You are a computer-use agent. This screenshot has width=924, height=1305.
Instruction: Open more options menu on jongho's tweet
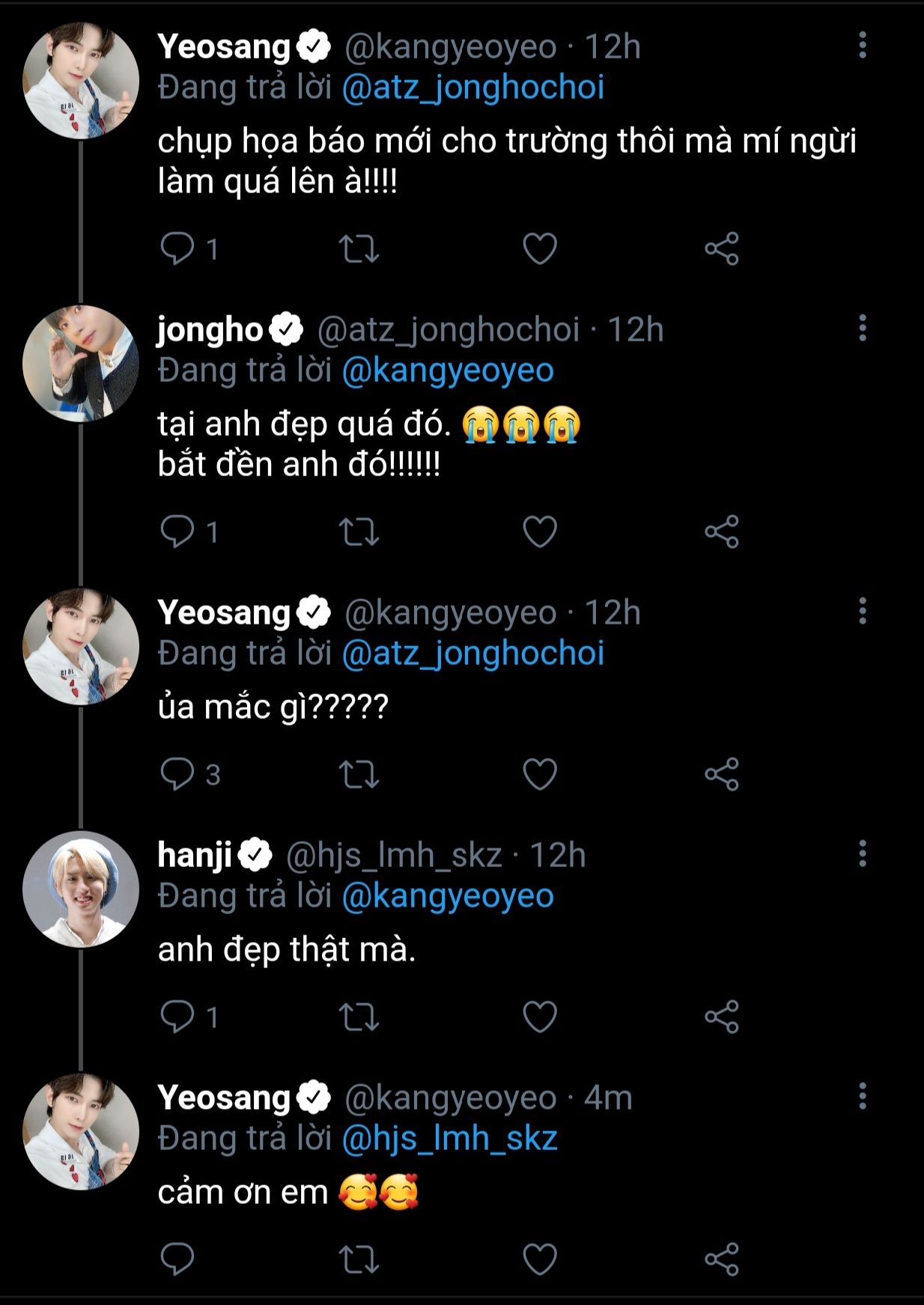[x=863, y=329]
